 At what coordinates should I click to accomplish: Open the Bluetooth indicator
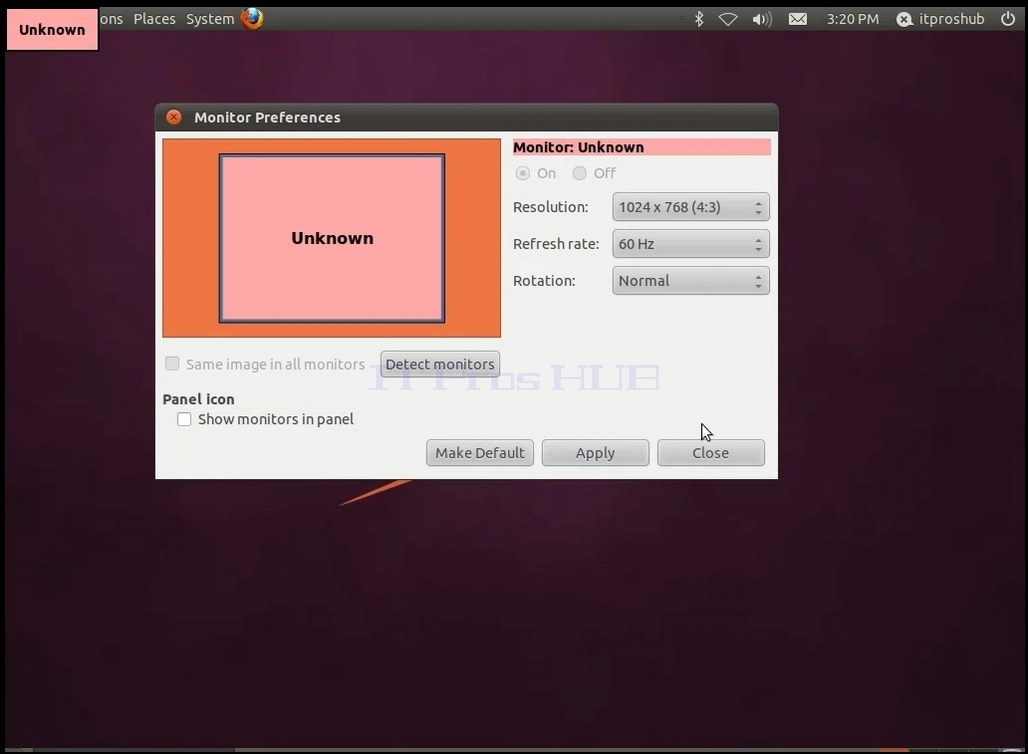click(699, 19)
